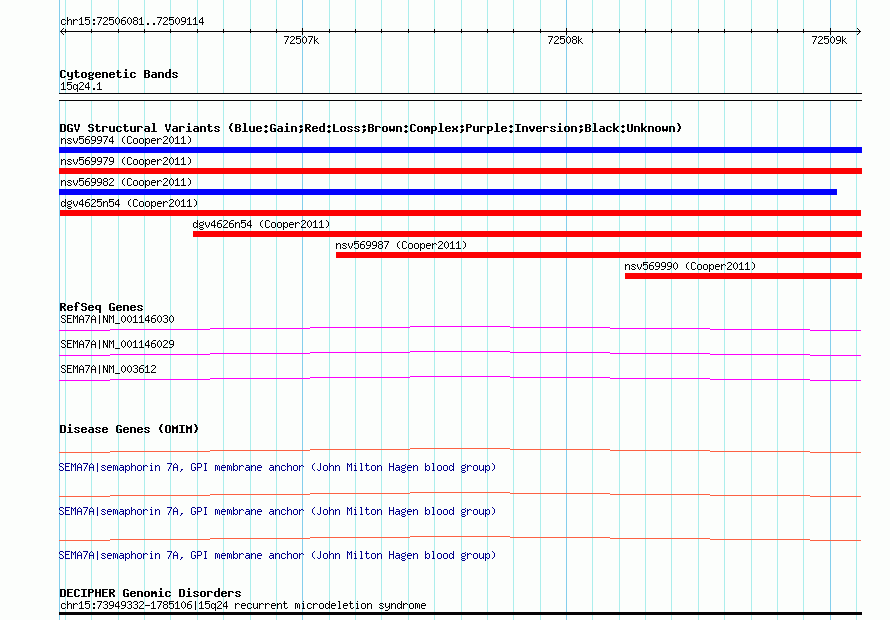Click the 15q24.1 cytogenetic band label
Screen dimensions: 890x620
[x=81, y=87]
